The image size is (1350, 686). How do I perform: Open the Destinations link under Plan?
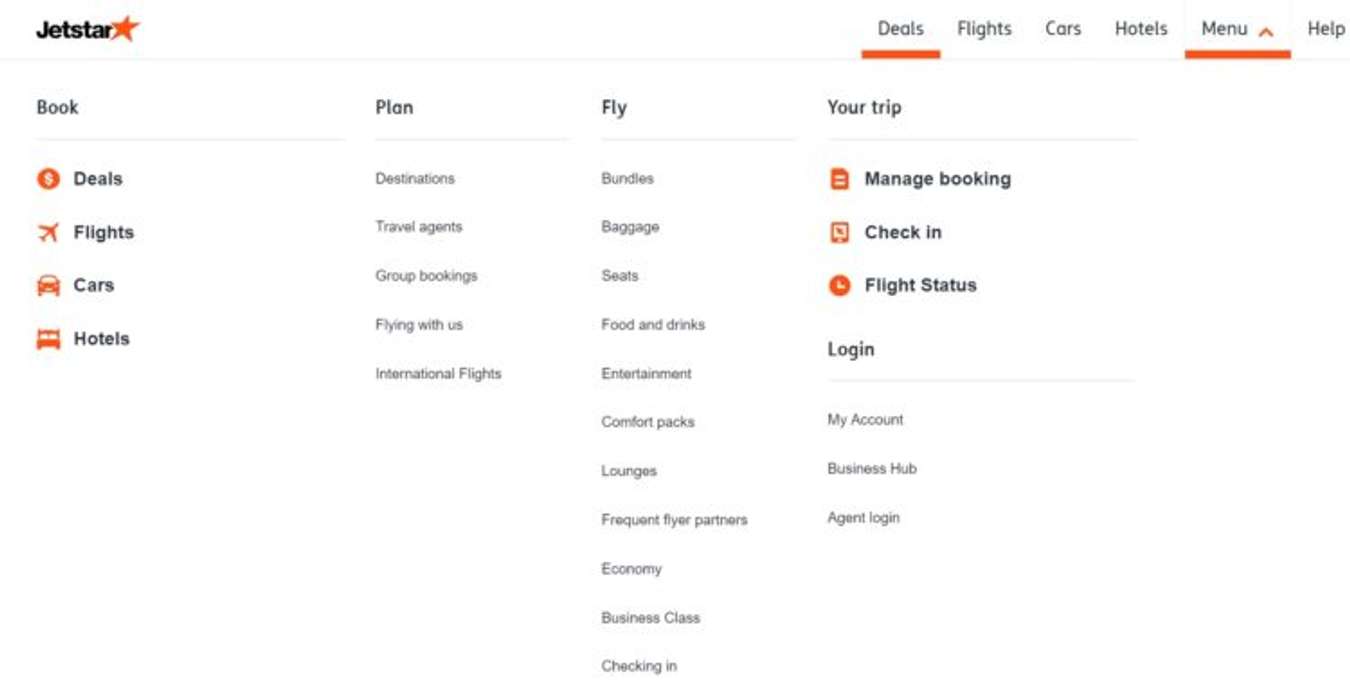[414, 178]
